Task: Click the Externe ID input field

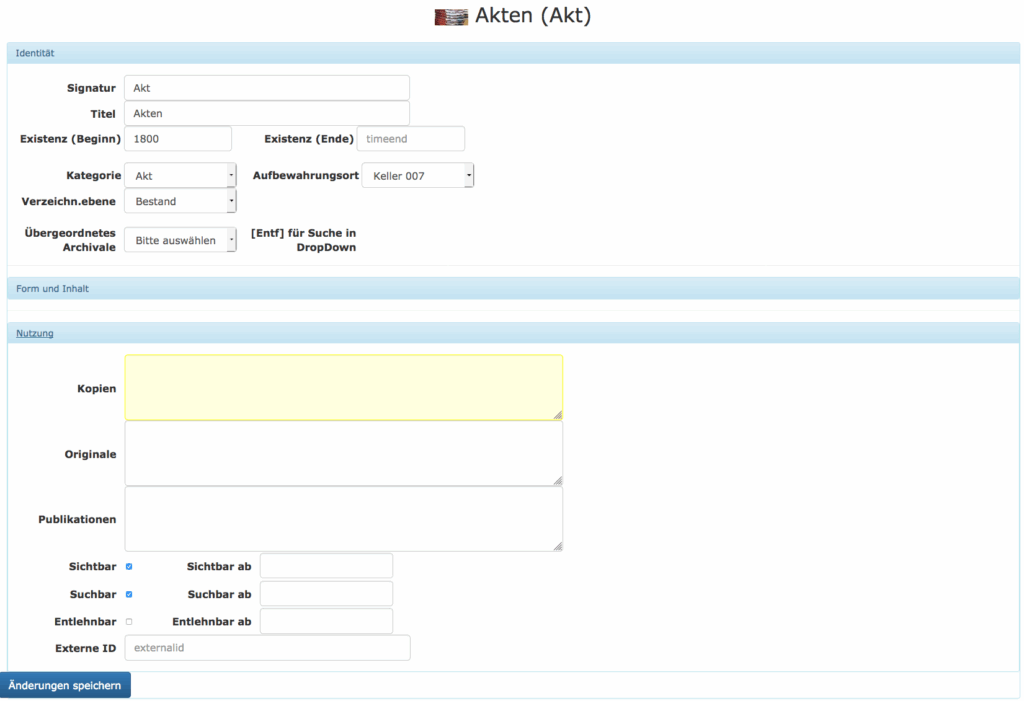Action: pos(267,648)
